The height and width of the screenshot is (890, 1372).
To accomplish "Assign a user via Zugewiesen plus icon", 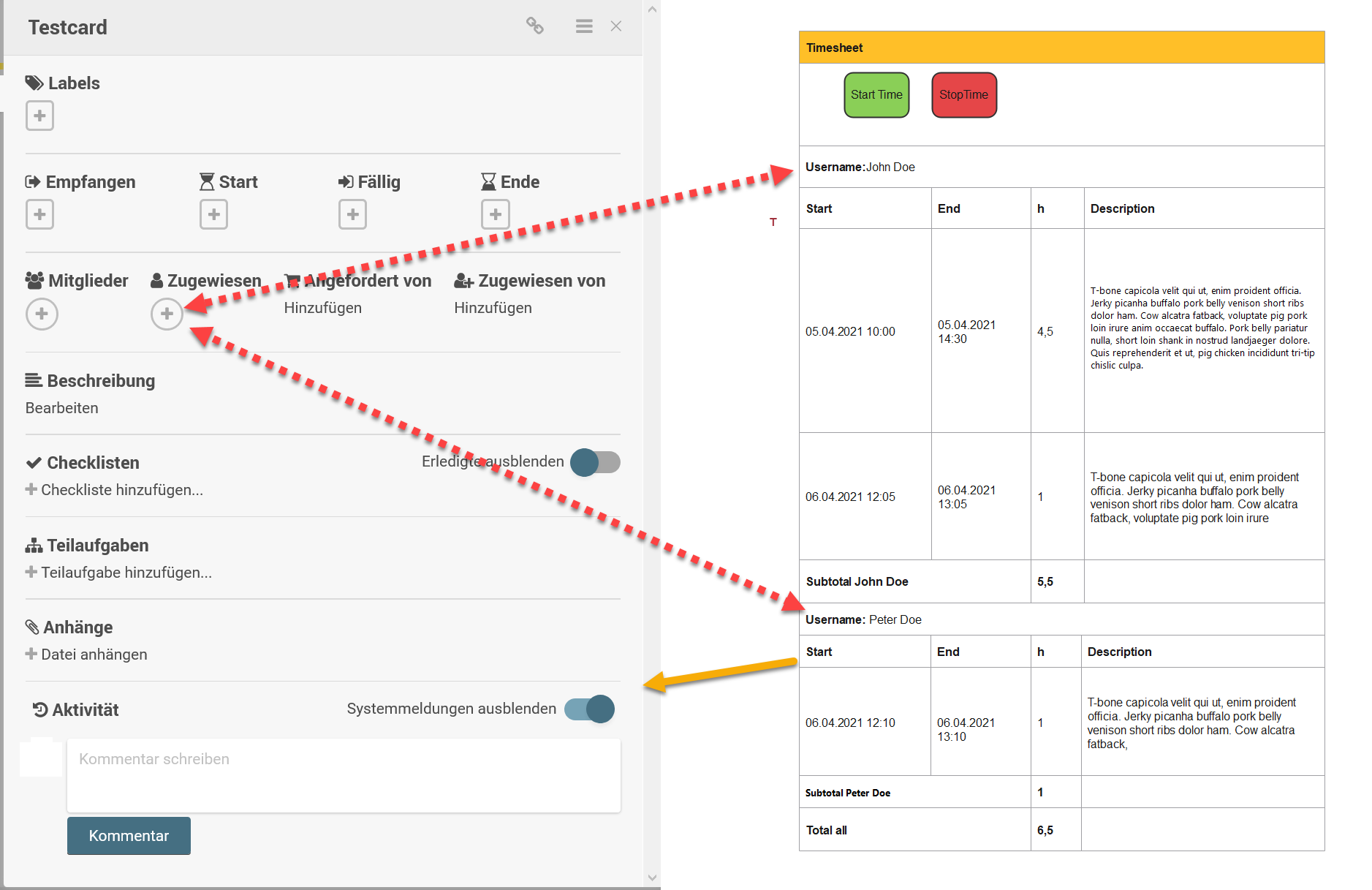I will pos(167,314).
